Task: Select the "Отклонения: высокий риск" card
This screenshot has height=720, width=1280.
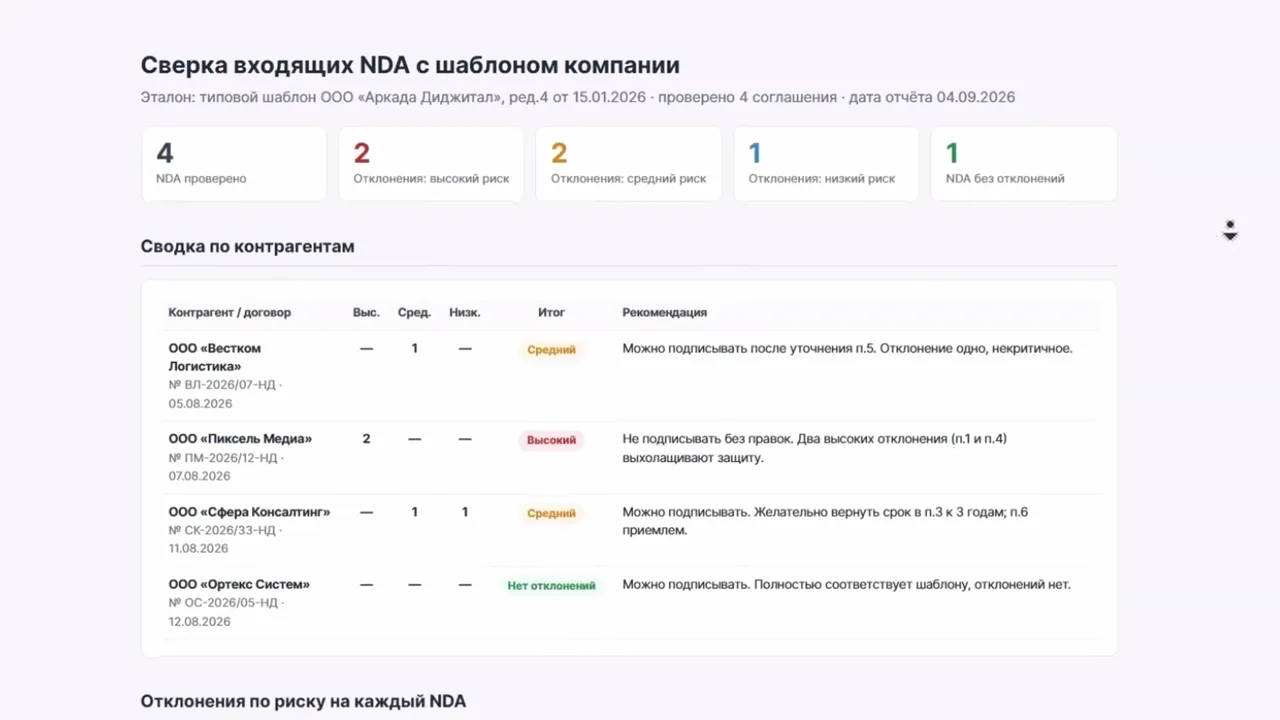Action: (x=431, y=164)
